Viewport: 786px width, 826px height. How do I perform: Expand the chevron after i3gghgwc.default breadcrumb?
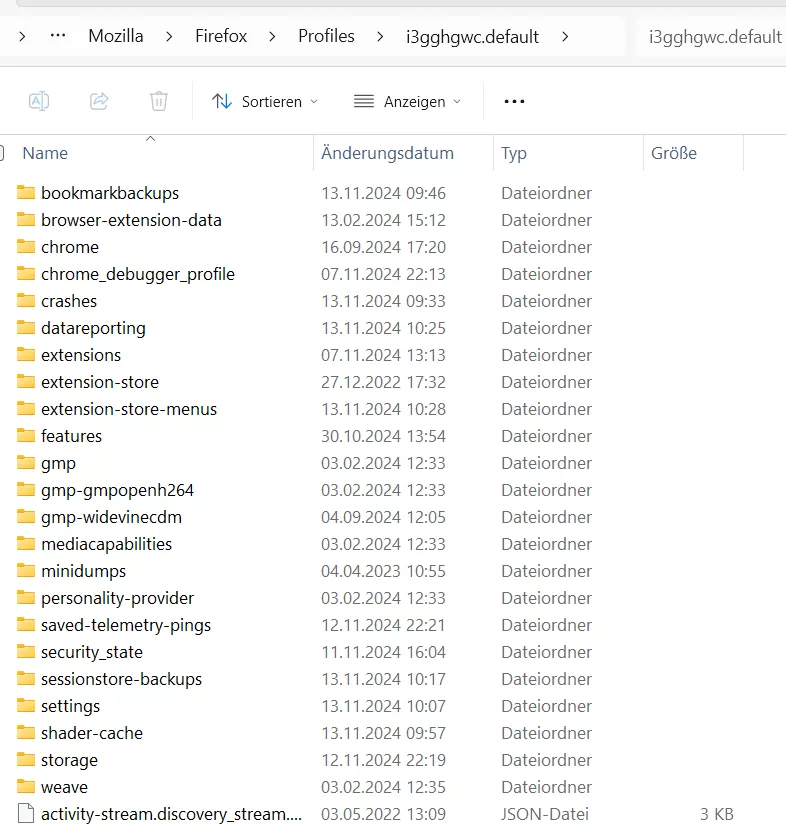pyautogui.click(x=565, y=36)
